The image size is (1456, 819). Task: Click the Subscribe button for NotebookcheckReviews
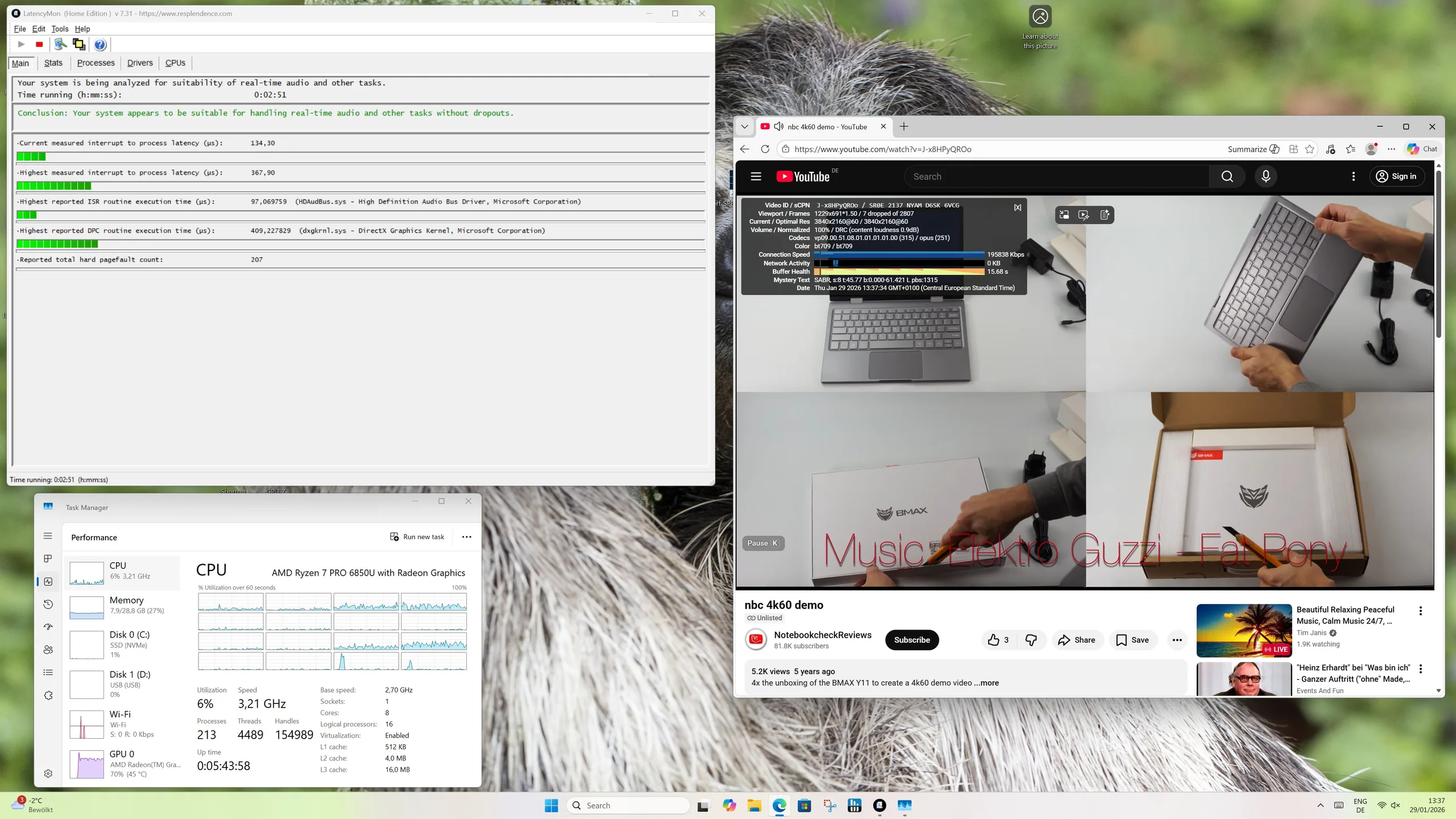tap(912, 640)
